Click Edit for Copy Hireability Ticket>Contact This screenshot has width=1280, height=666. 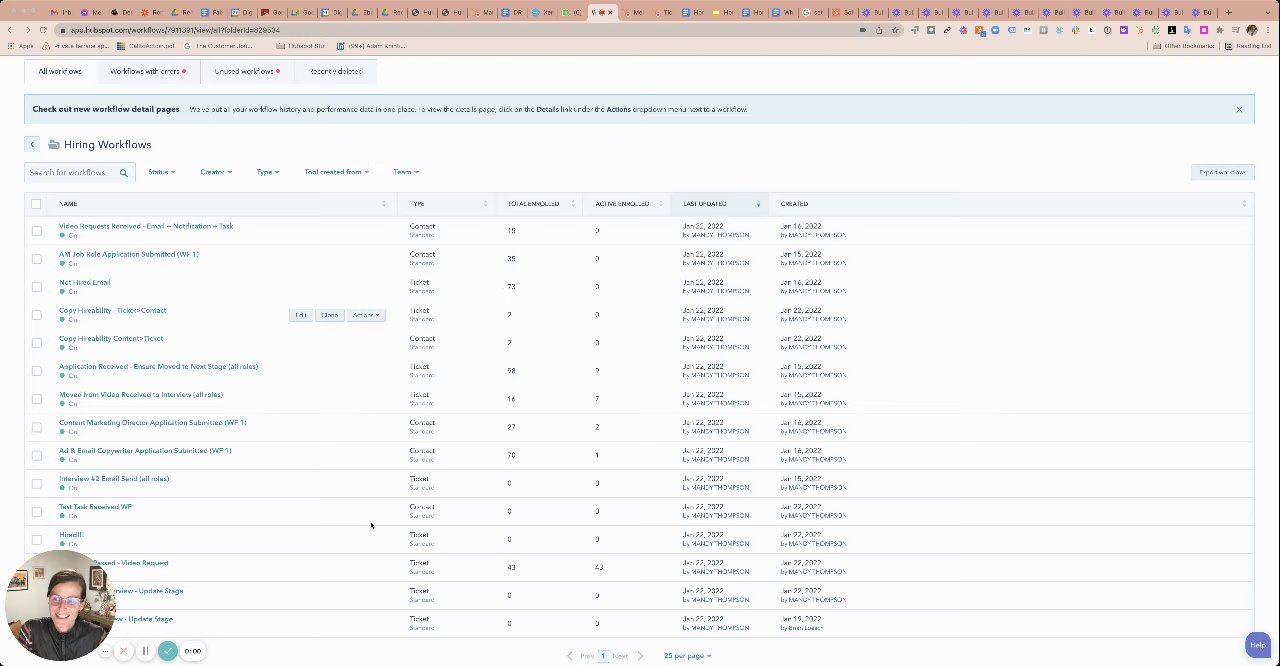pos(301,315)
